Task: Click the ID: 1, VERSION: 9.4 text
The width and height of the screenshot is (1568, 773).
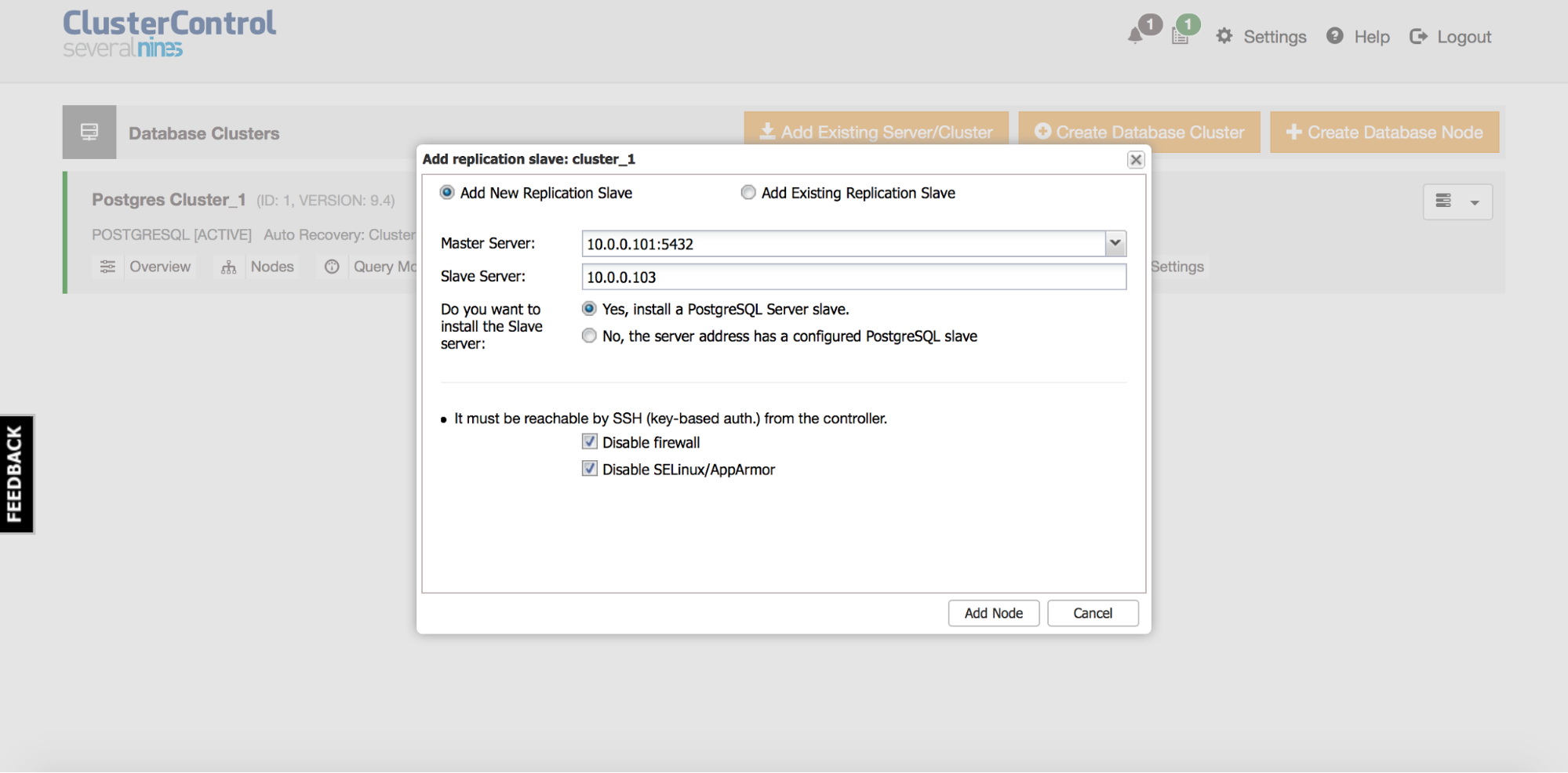Action: [x=326, y=201]
